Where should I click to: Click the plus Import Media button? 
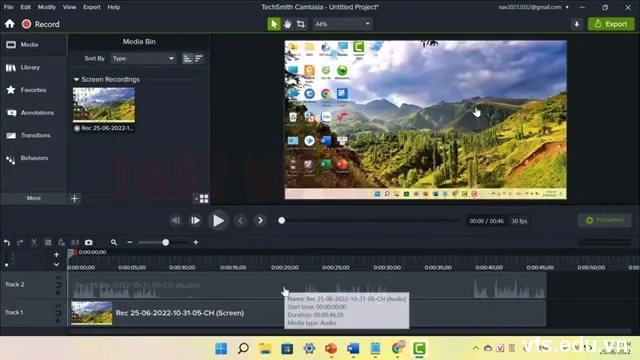coord(74,199)
